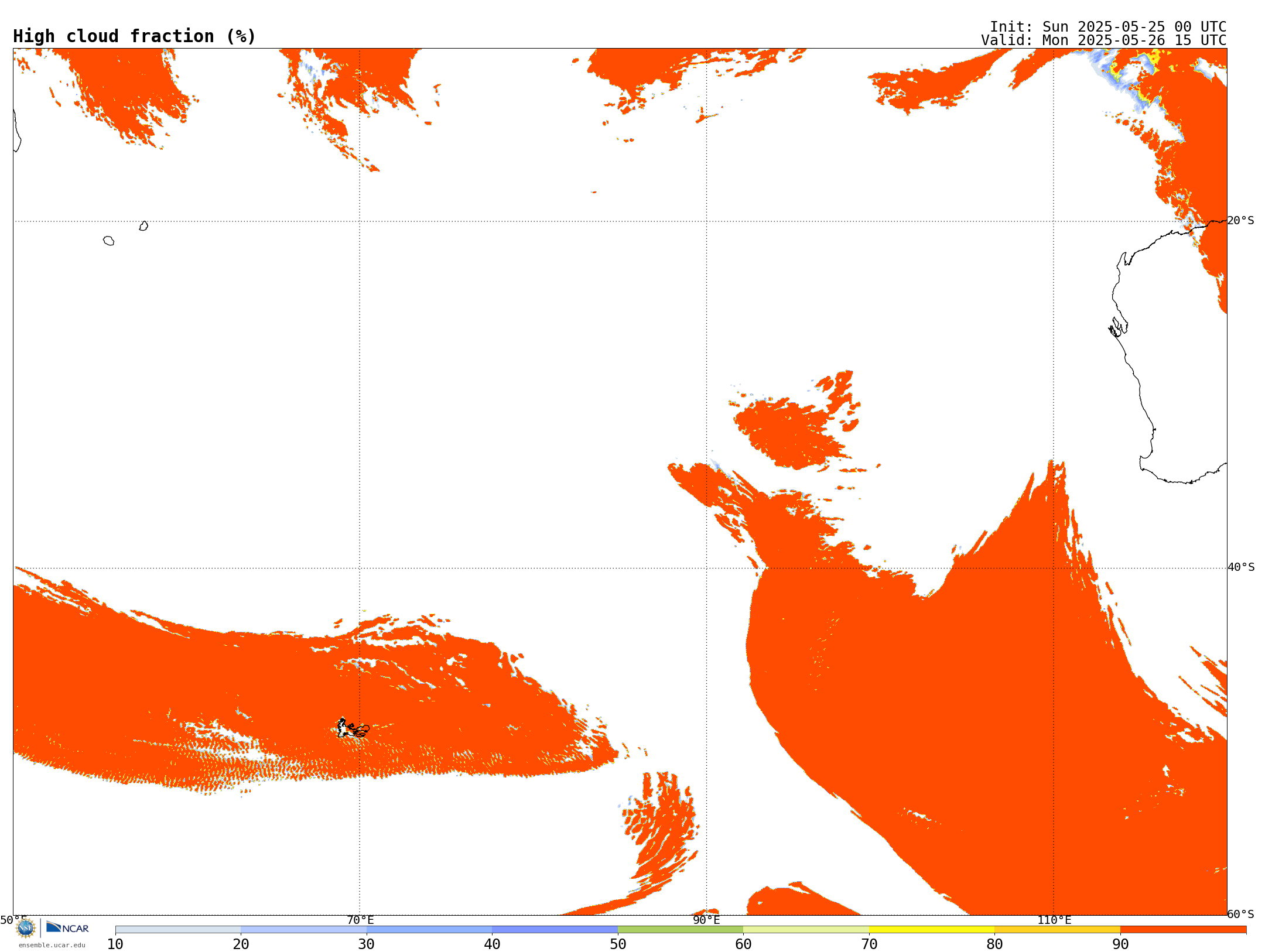Screen dimensions: 1265x952
Task: Select the 'Valid: Mon 2025-05-26 15 UTC' text
Action: click(x=1104, y=40)
